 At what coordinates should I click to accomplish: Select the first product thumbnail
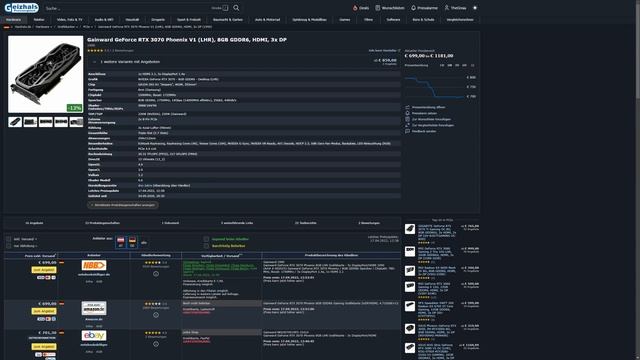15,122
